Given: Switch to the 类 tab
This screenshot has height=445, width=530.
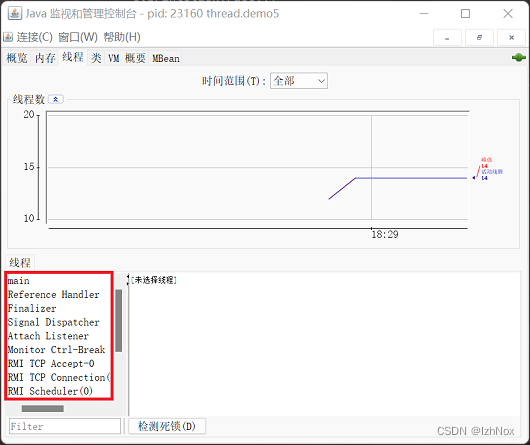Looking at the screenshot, I should (x=96, y=58).
